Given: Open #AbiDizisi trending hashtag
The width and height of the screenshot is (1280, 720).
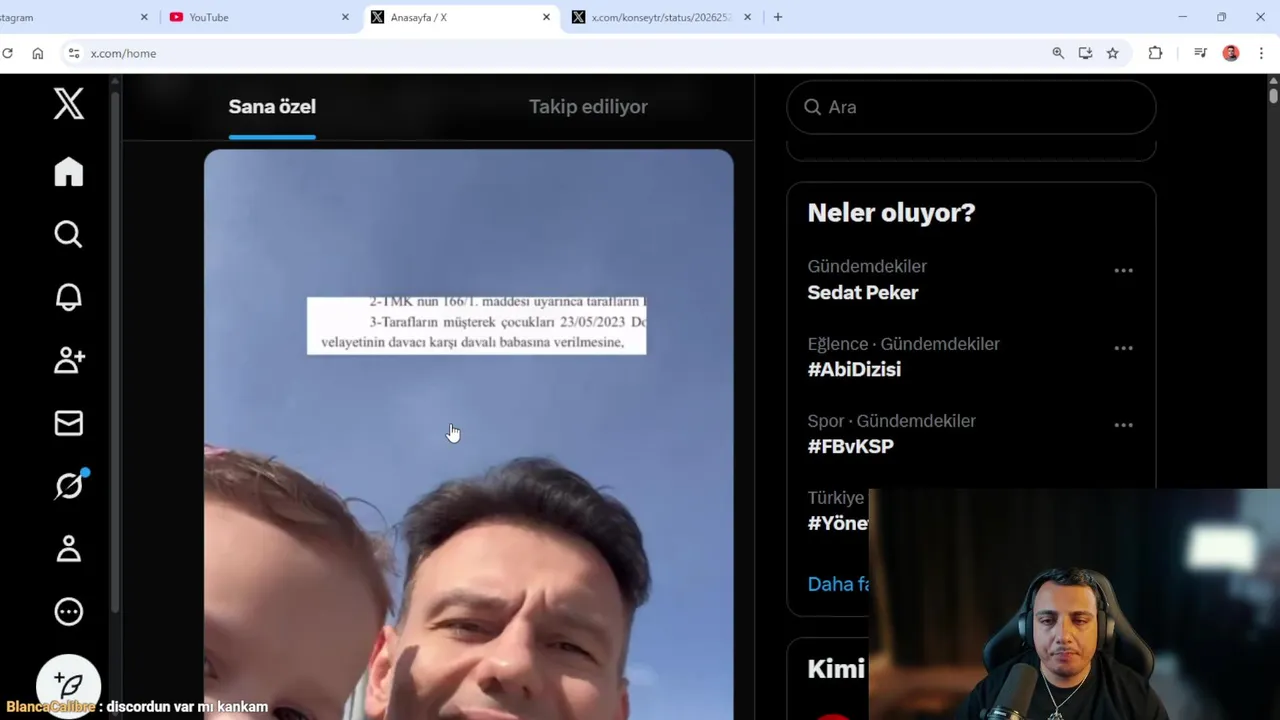Looking at the screenshot, I should point(854,369).
